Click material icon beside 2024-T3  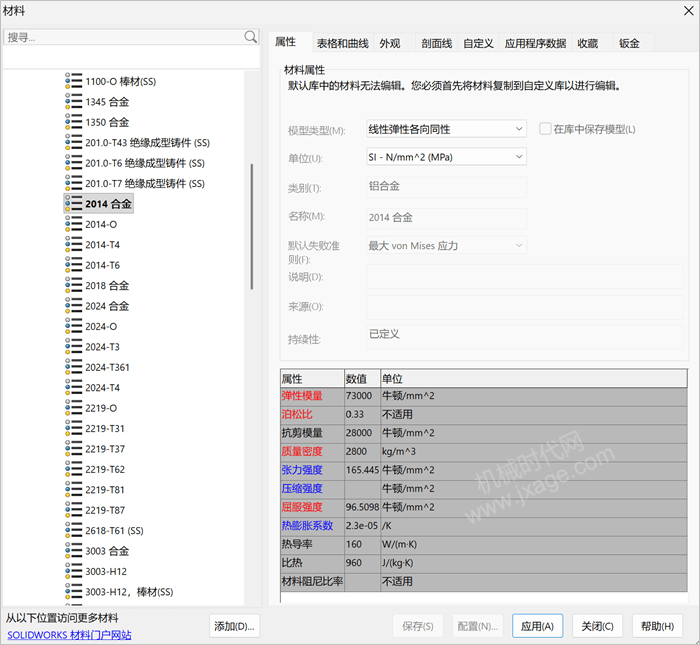74,347
